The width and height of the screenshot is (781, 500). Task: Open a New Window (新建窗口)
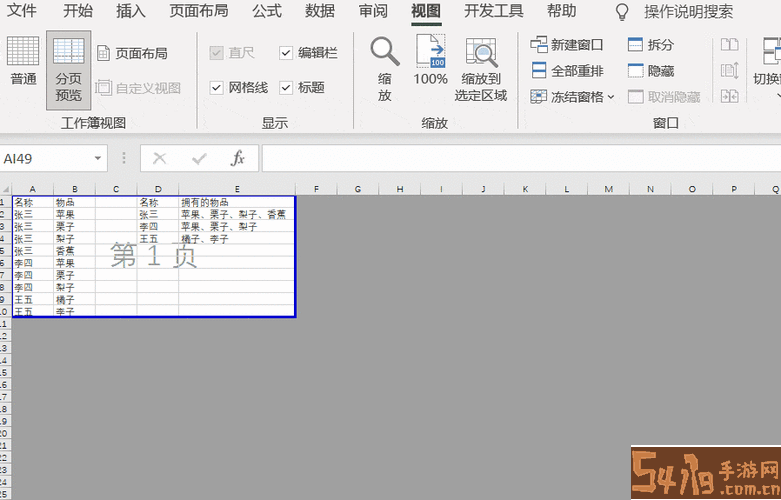(x=567, y=45)
